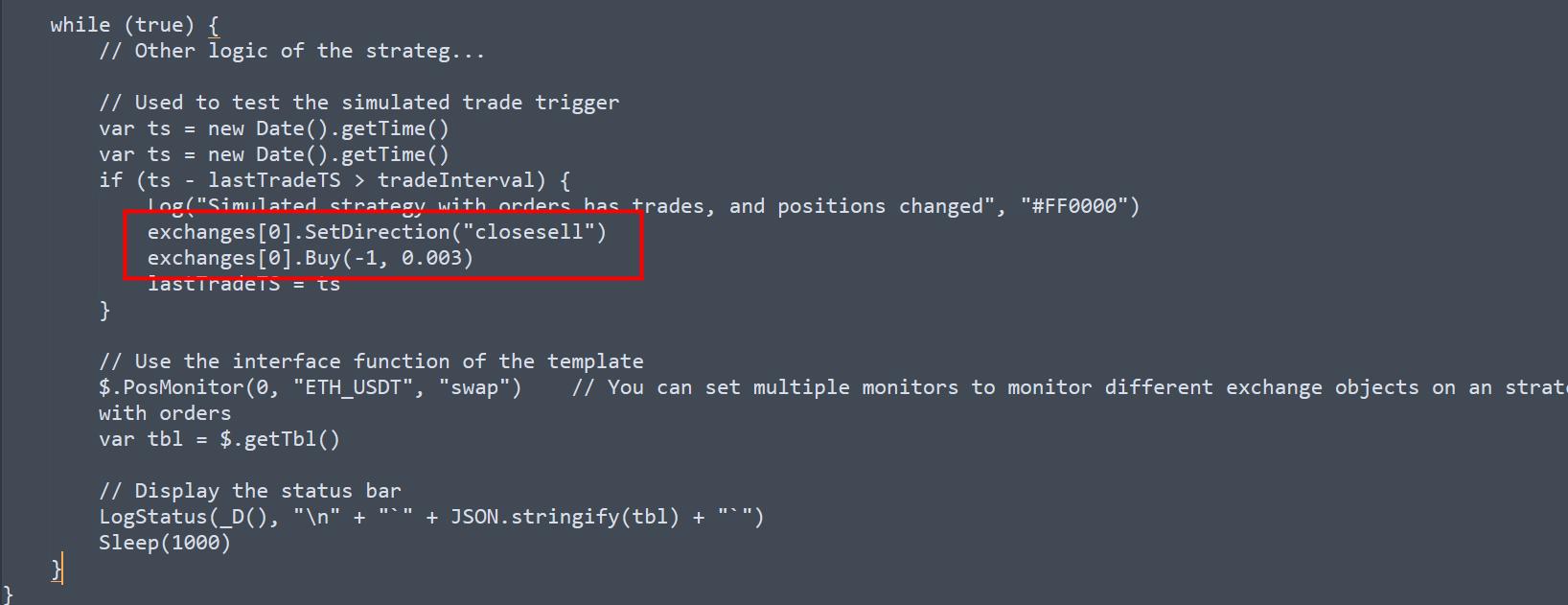Click the "Sleep(1000)" statement
The width and height of the screenshot is (1568, 605).
point(164,543)
